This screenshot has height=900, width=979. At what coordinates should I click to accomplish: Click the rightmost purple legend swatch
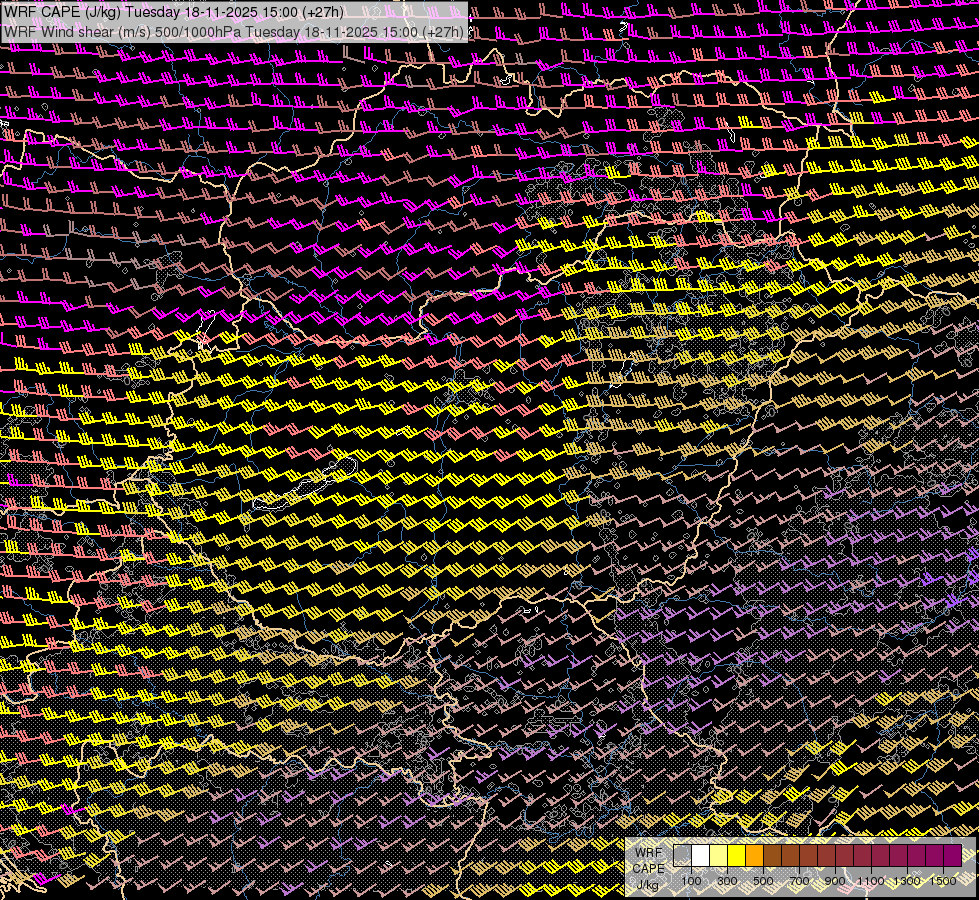pos(952,855)
